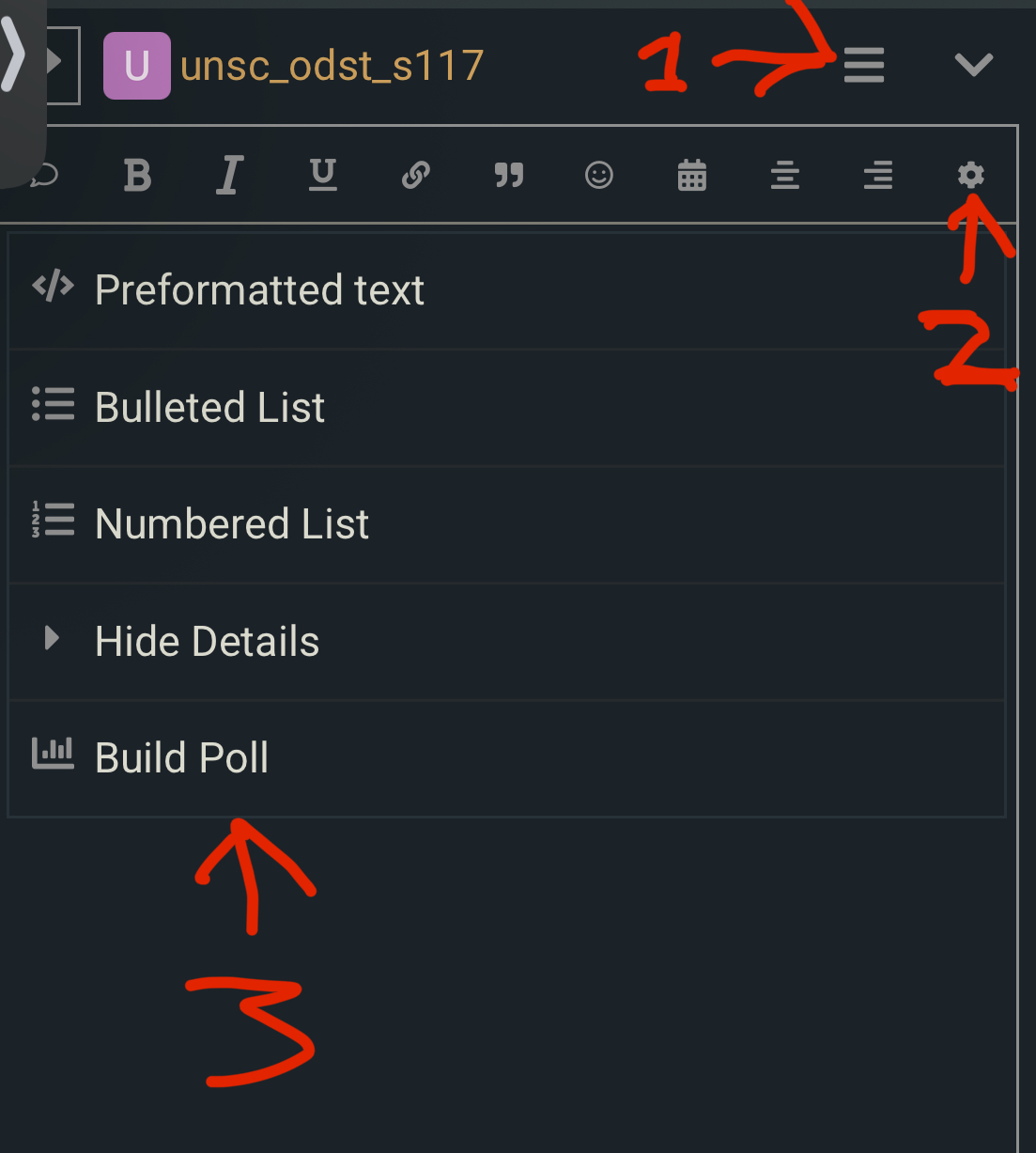This screenshot has height=1153, width=1036.
Task: Insert a Hide Details section
Action: pyautogui.click(x=207, y=642)
